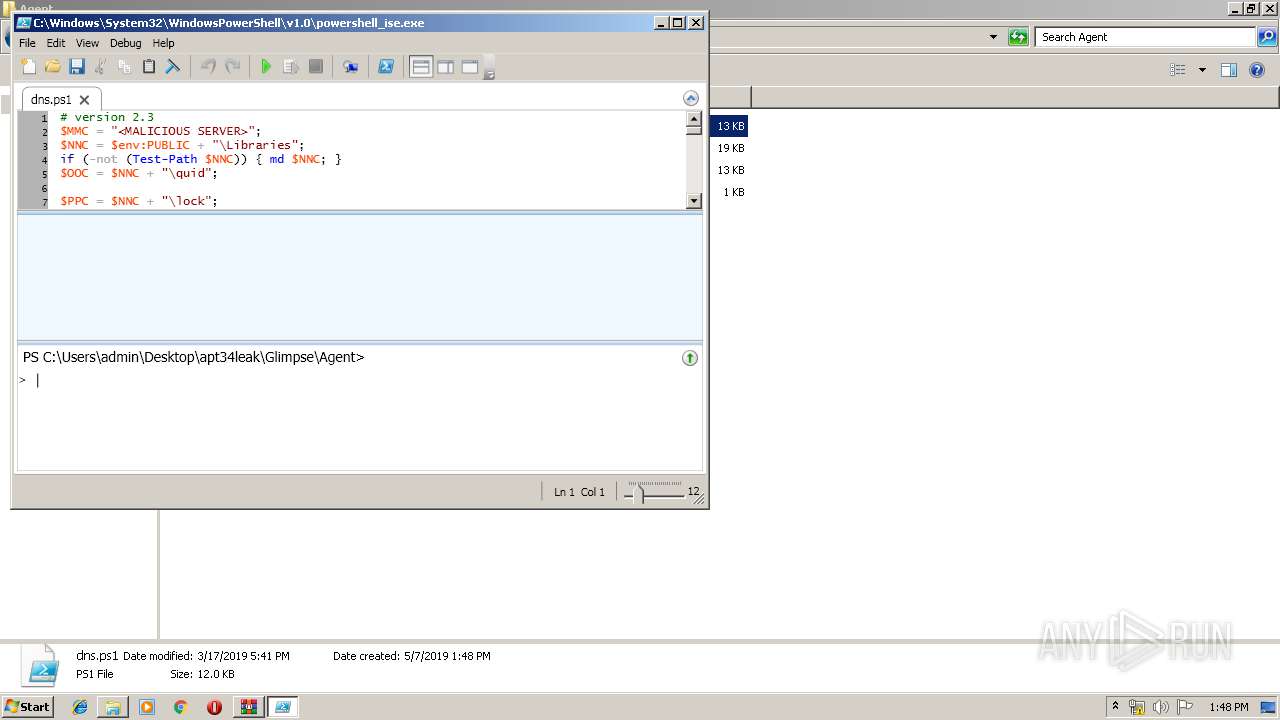Create a new script with New icon

pos(28,67)
